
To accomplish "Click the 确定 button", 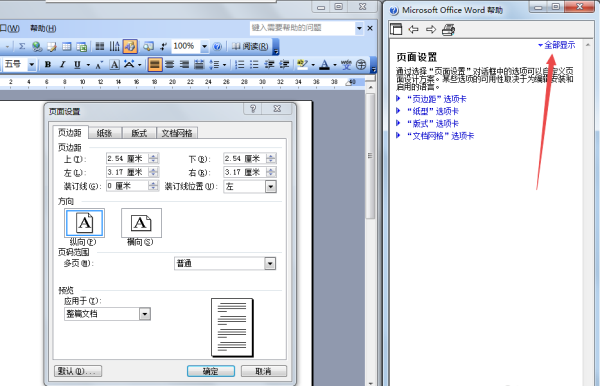I will 211,371.
